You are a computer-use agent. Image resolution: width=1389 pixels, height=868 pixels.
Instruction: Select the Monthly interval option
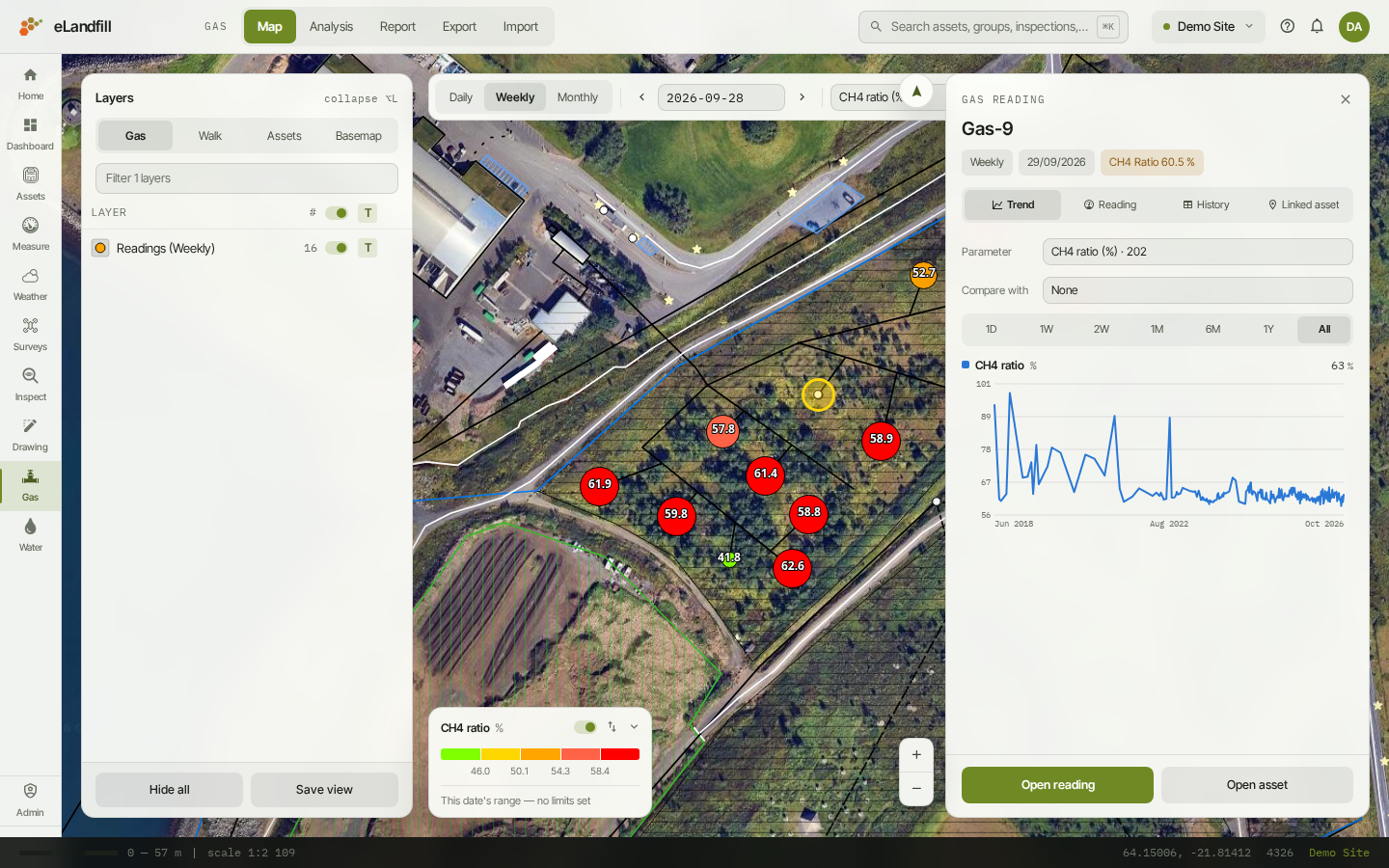pyautogui.click(x=578, y=97)
